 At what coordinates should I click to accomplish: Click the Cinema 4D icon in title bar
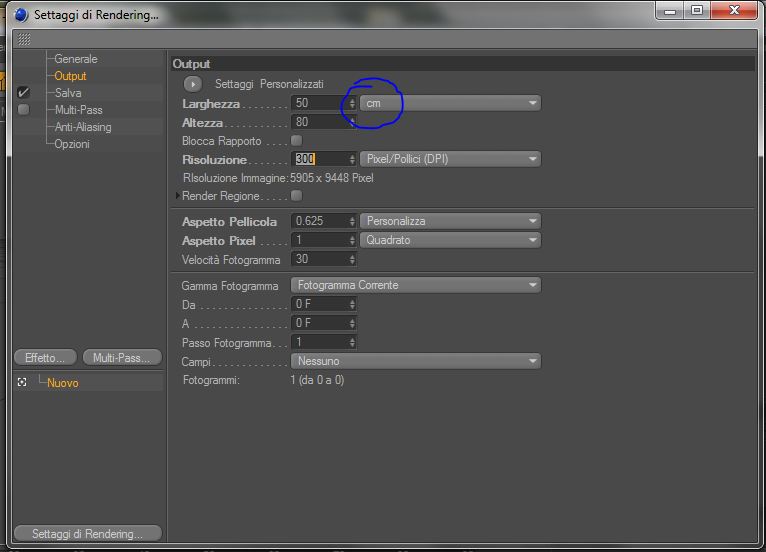[x=21, y=15]
